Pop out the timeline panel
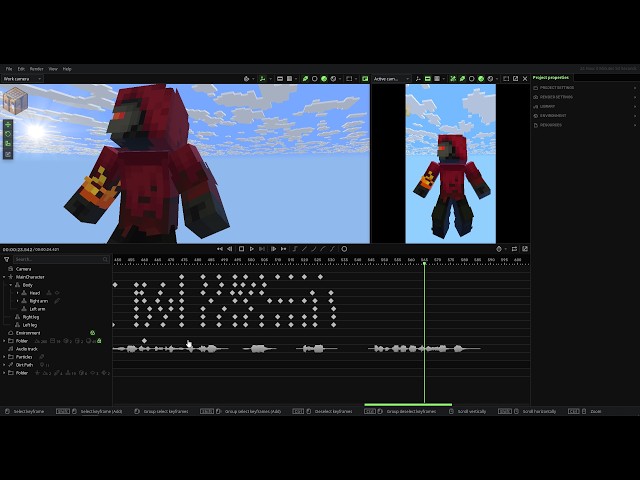The height and width of the screenshot is (480, 640). click(525, 249)
